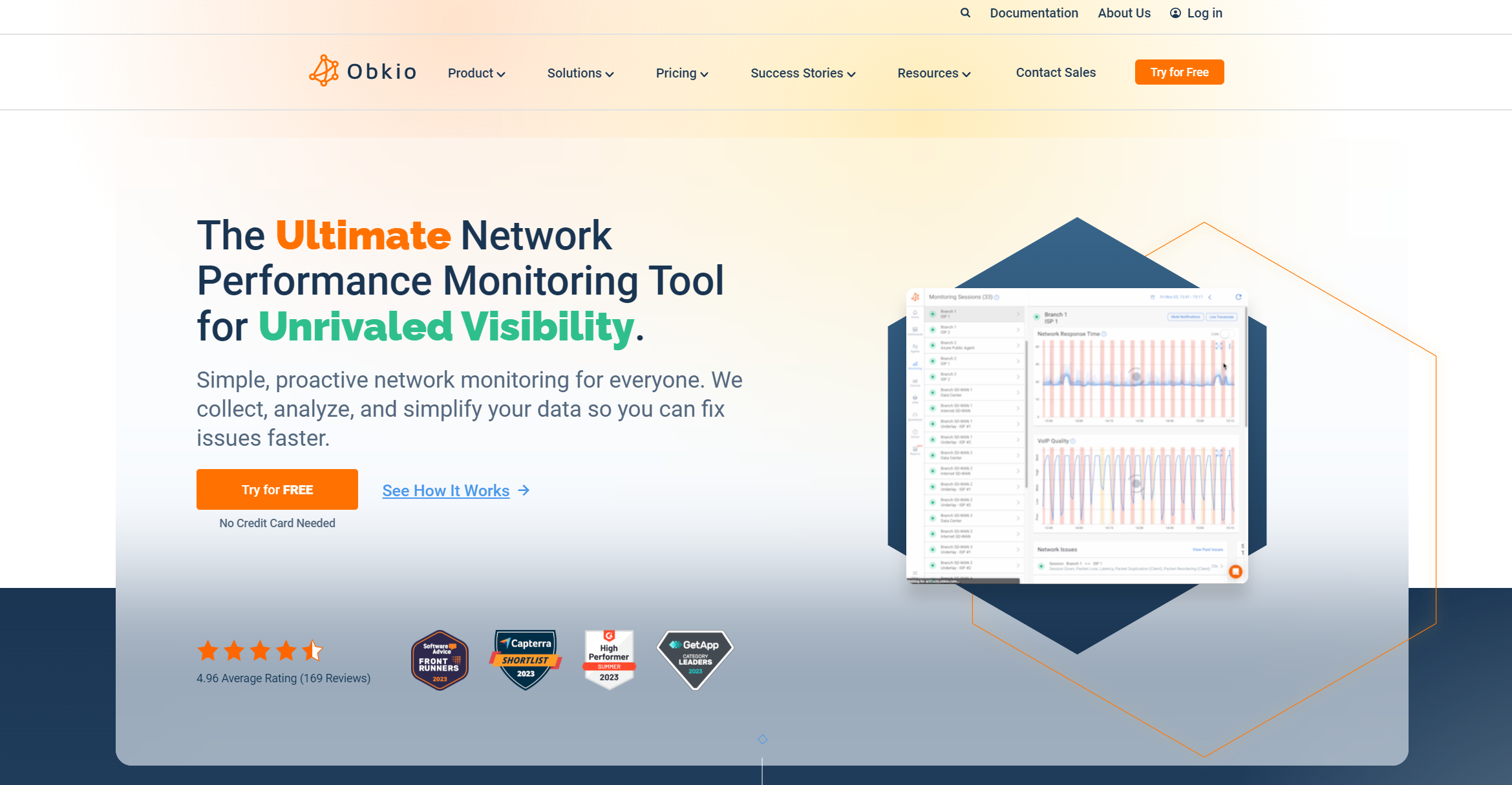
Task: Go to About Us
Action: (1124, 13)
